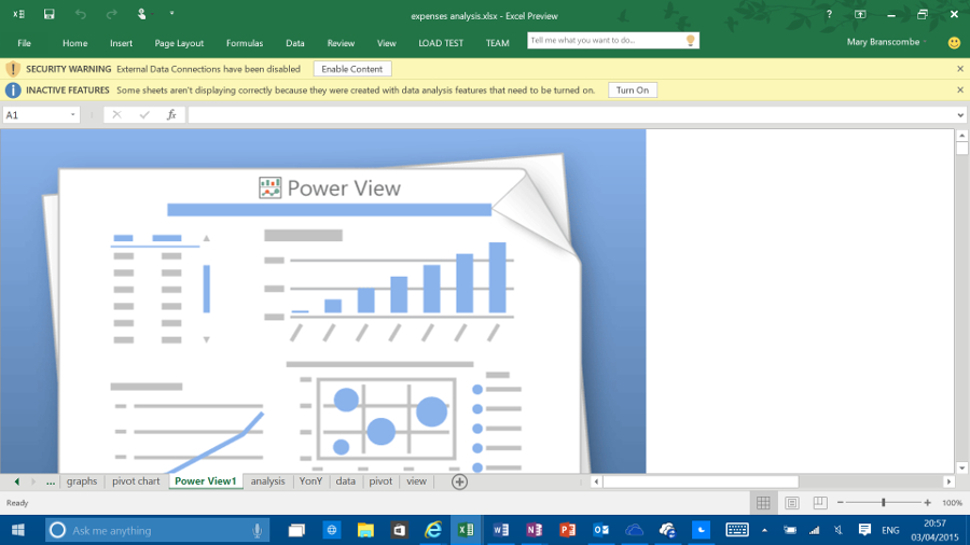Click horizontal scrollbar right arrow
Viewport: 970px width, 545px height.
(x=948, y=481)
